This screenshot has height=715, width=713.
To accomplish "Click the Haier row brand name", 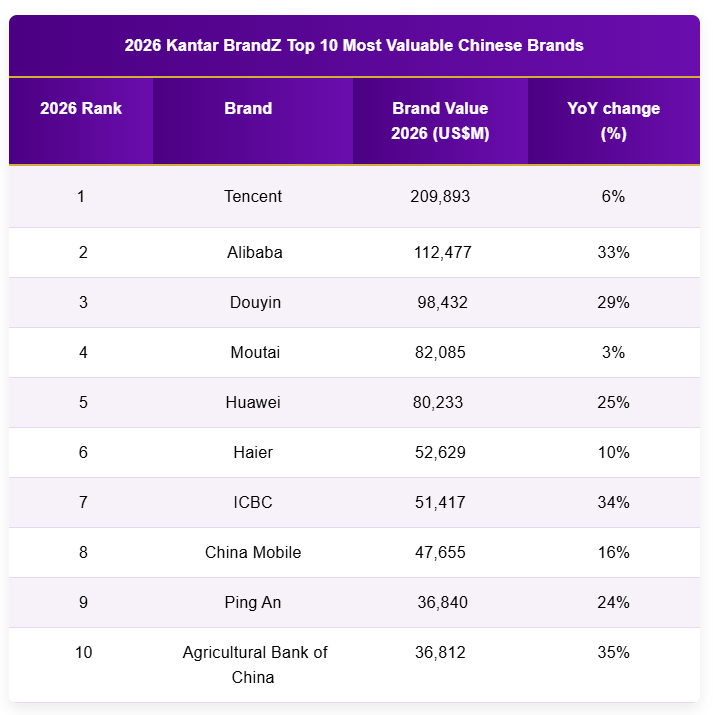I will [253, 452].
